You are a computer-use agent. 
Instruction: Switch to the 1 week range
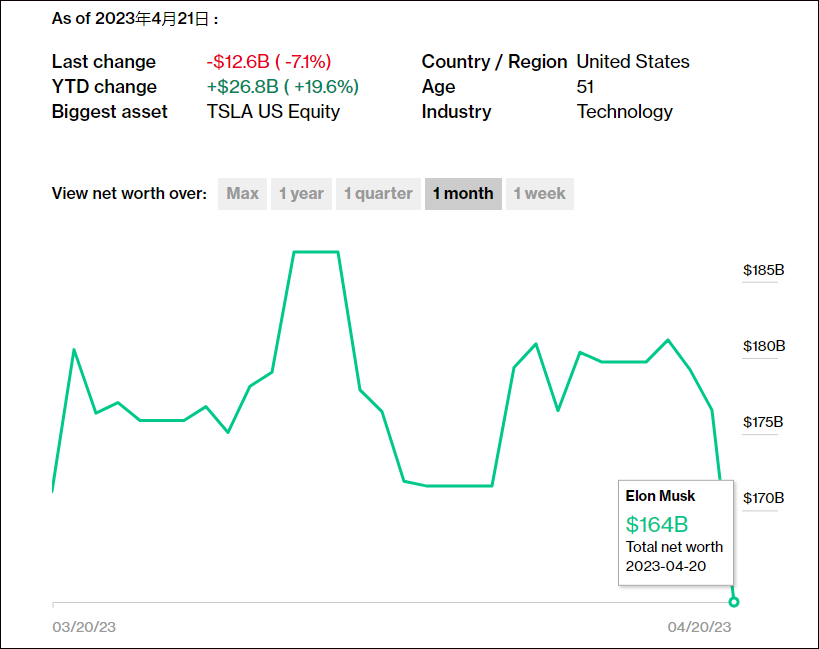[539, 194]
